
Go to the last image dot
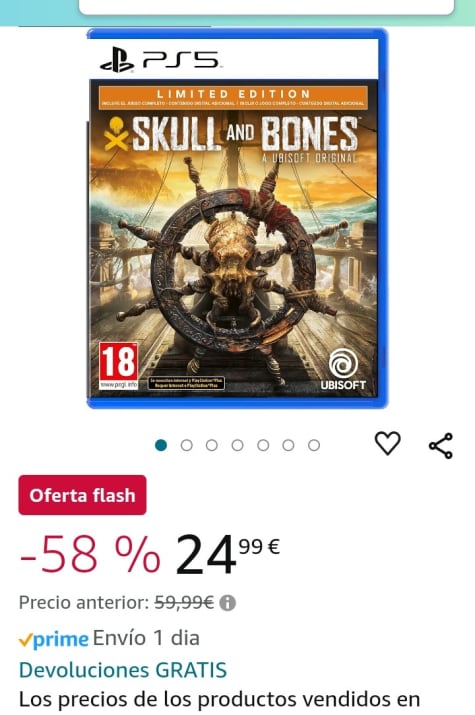click(314, 445)
